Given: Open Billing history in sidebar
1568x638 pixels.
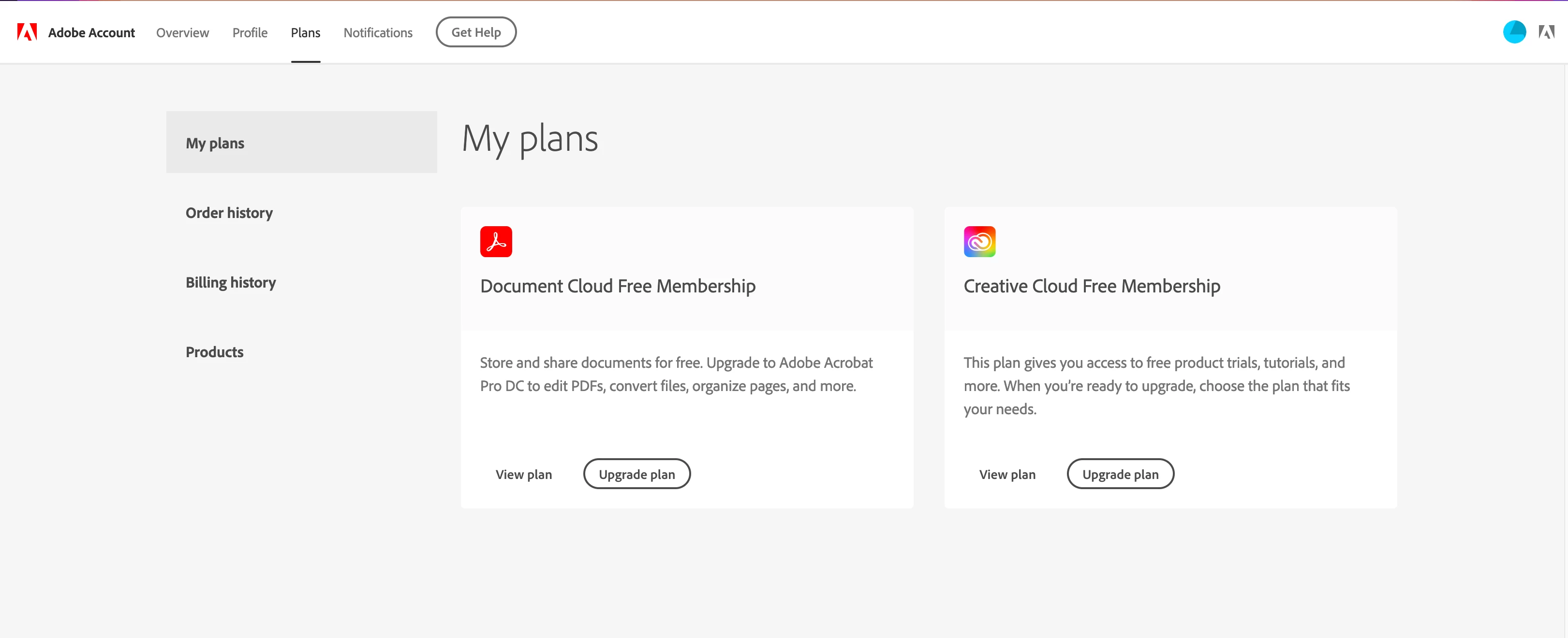Looking at the screenshot, I should pos(230,282).
